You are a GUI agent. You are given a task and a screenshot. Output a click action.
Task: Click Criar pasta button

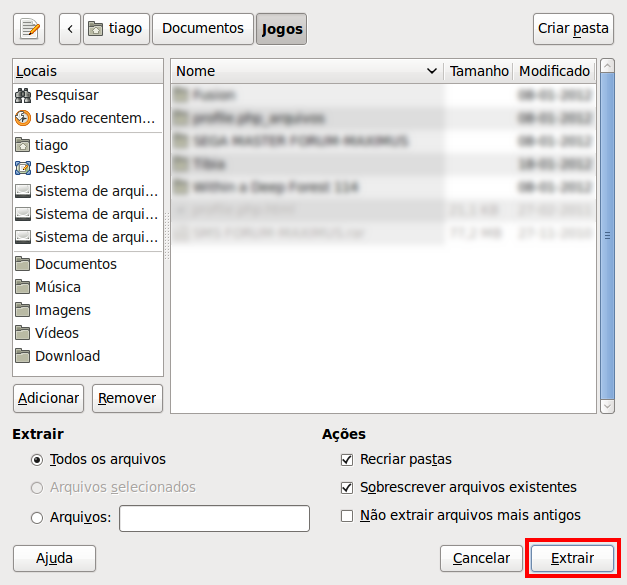coord(573,29)
